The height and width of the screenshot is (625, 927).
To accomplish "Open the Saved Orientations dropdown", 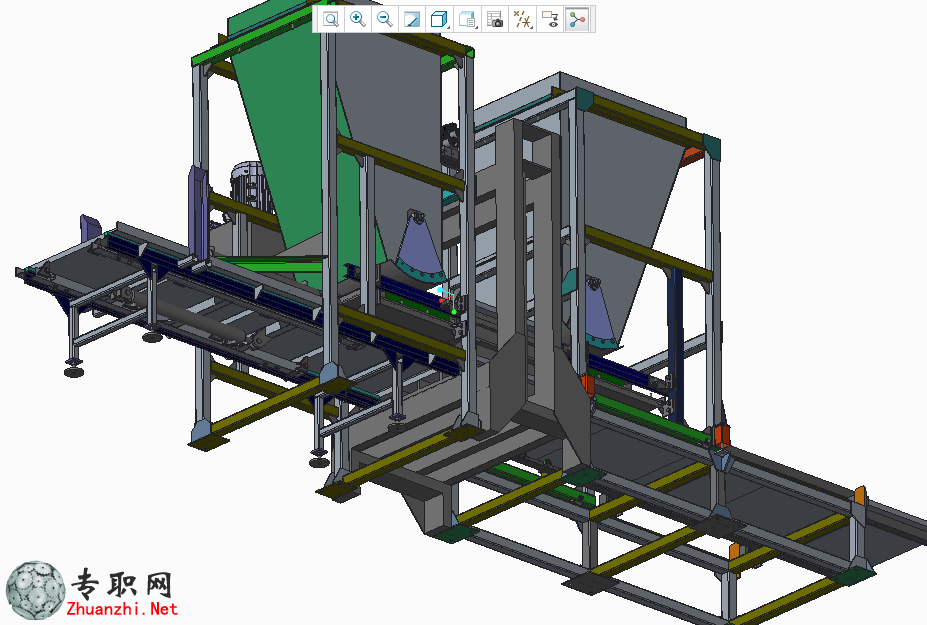I will tap(467, 20).
